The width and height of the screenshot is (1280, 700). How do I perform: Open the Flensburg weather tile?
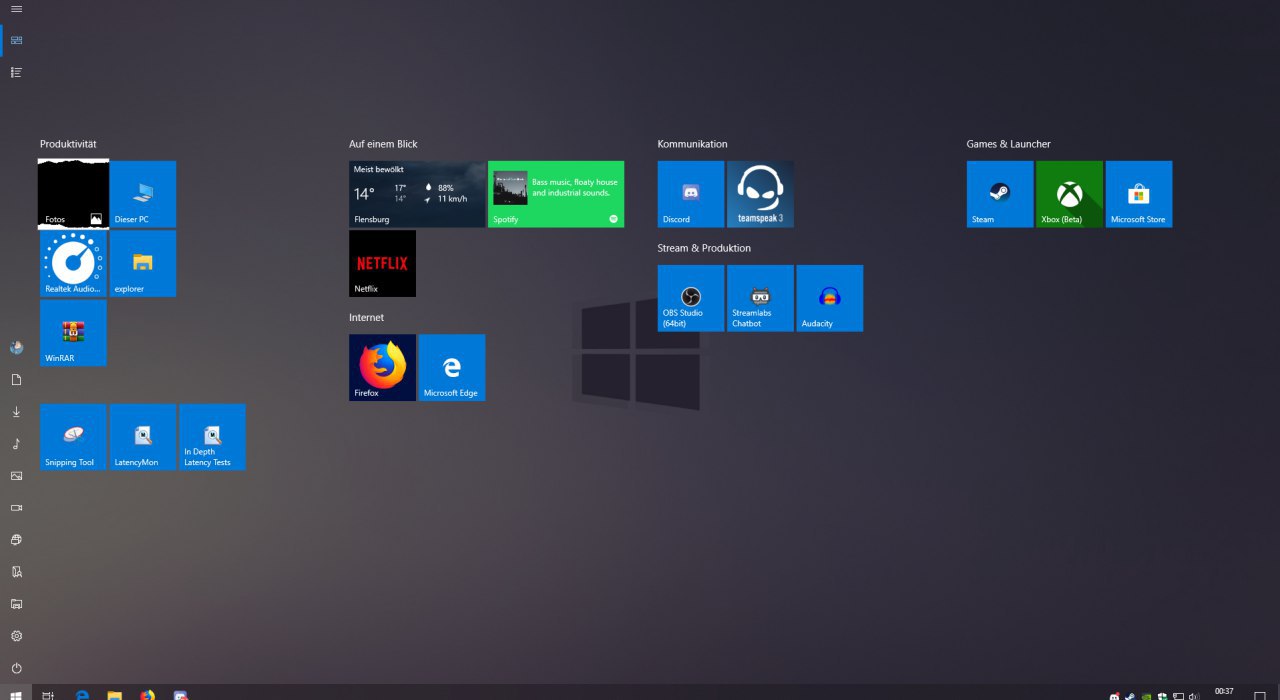[x=417, y=194]
